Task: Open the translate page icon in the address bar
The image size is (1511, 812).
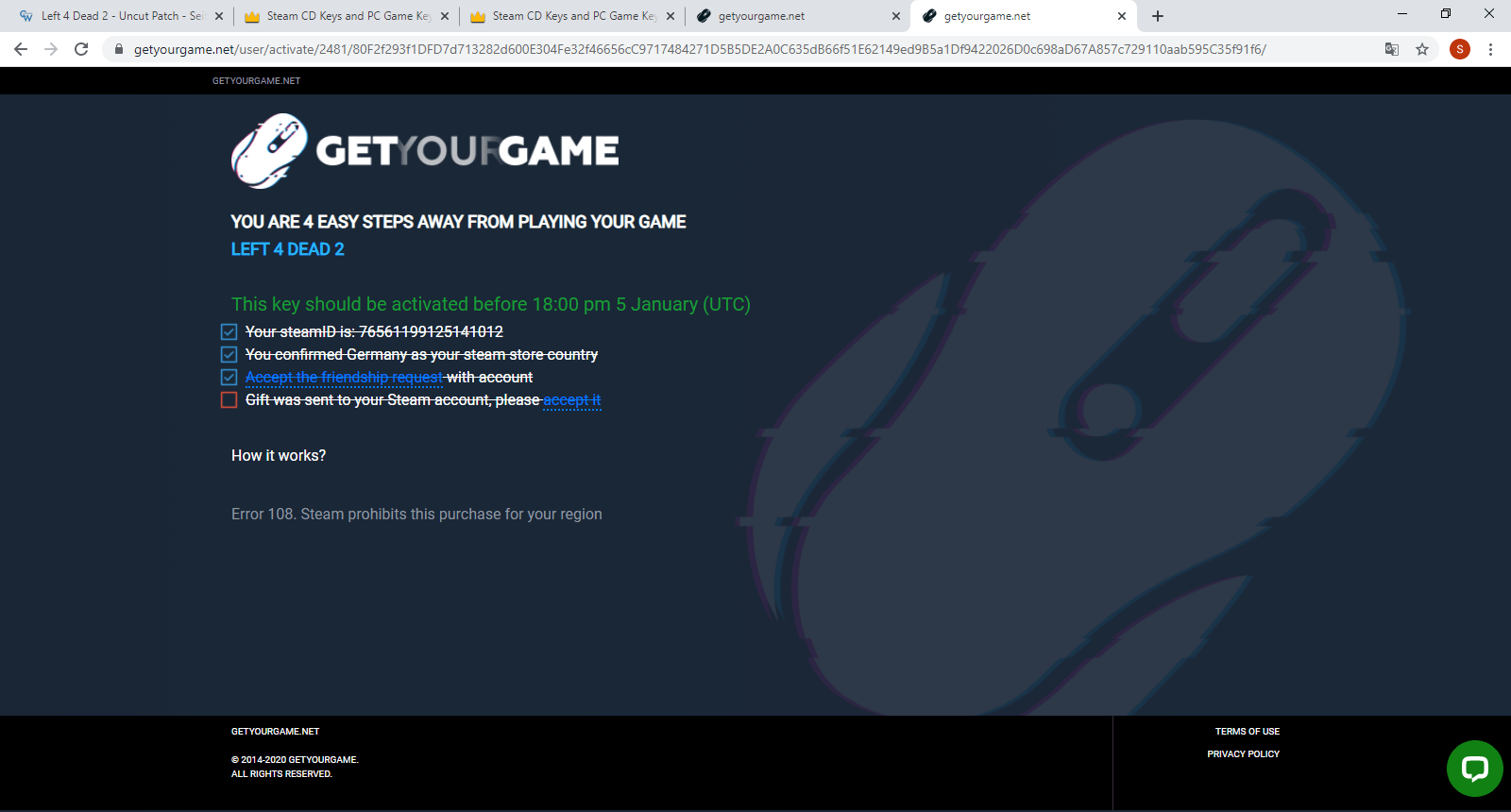Action: coord(1392,49)
